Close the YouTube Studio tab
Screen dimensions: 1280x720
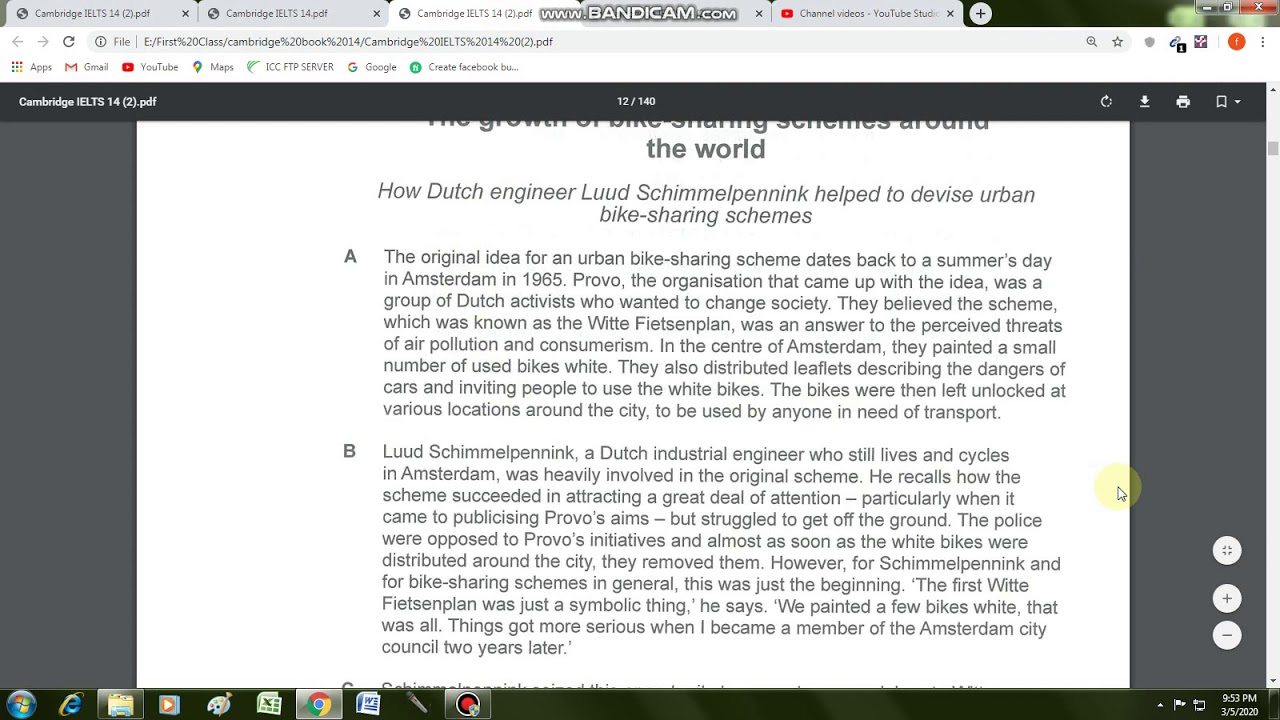tap(951, 14)
